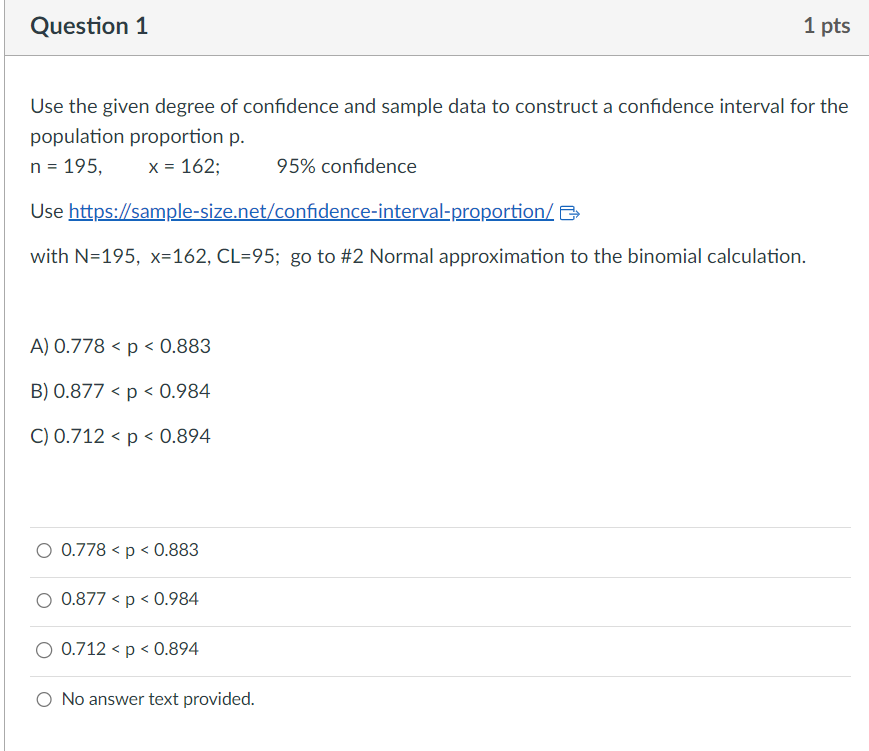
Task: Choose the No answer text provided option
Action: click(44, 698)
